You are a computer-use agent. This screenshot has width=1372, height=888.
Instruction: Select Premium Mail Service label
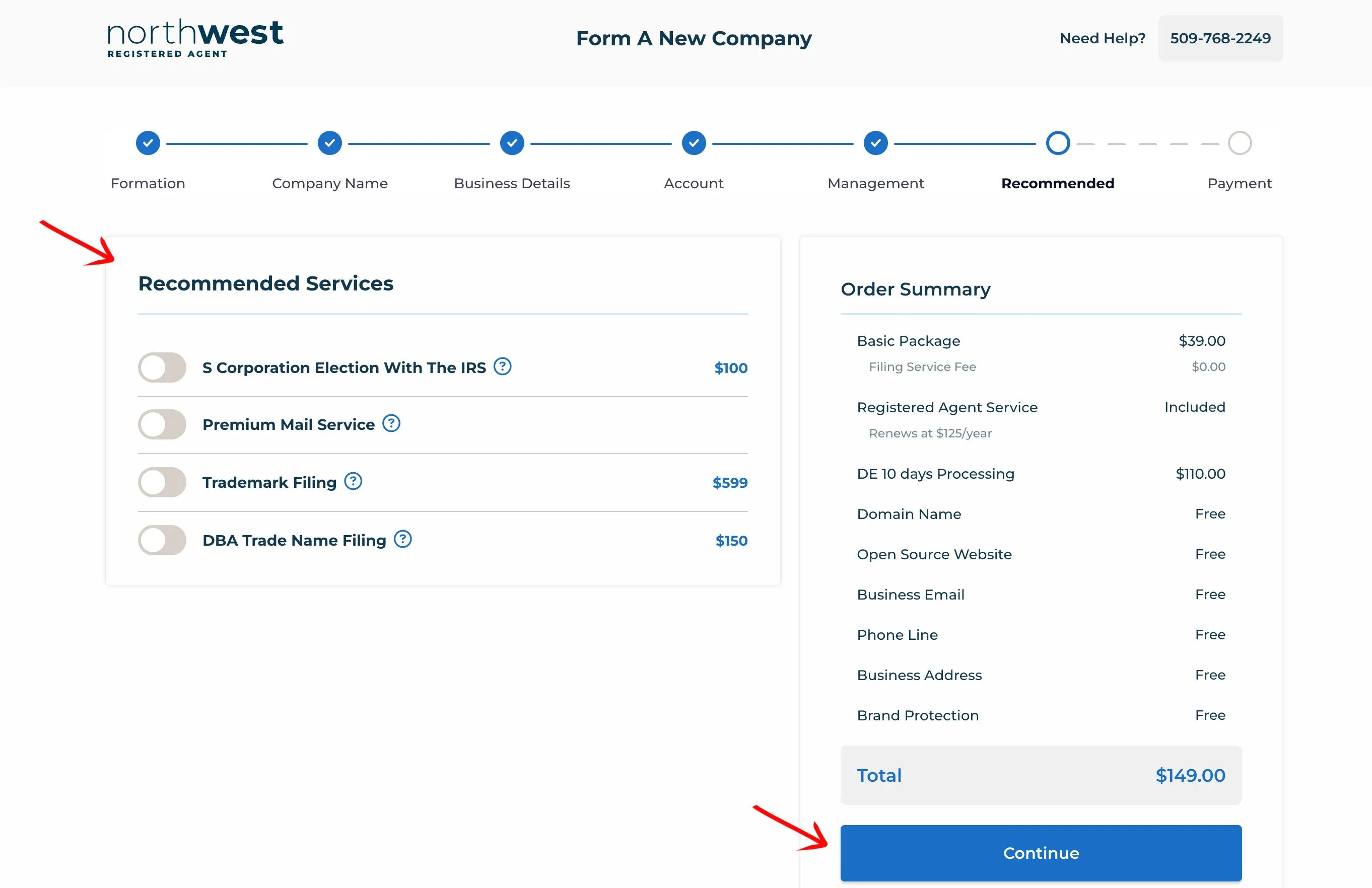click(x=288, y=425)
